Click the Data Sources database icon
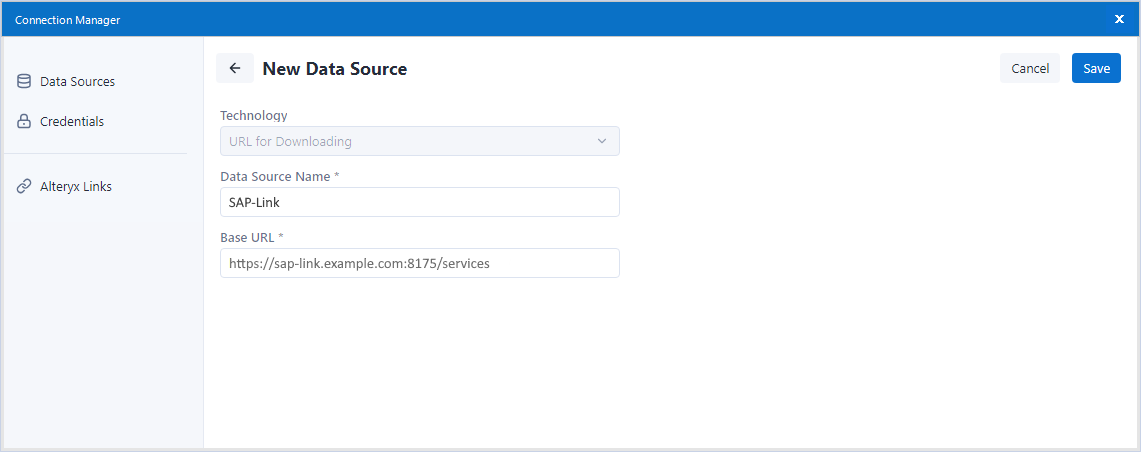The width and height of the screenshot is (1141, 452). 24,82
